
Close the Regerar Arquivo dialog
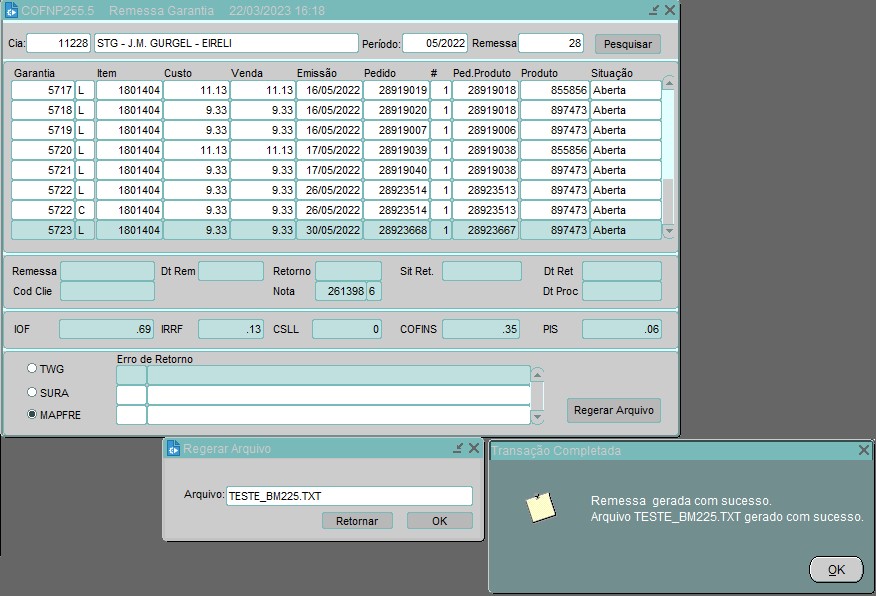(474, 449)
